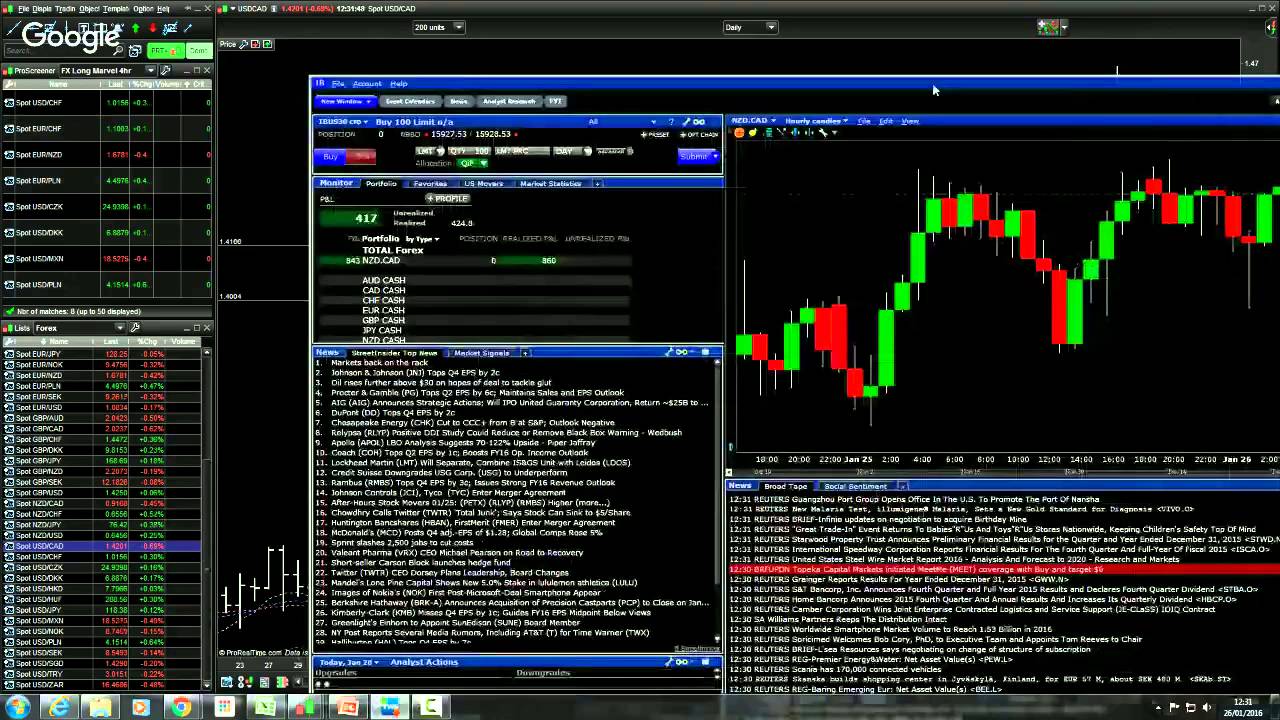The image size is (1280, 720).
Task: Open the media player taskbar icon
Action: pos(139,707)
